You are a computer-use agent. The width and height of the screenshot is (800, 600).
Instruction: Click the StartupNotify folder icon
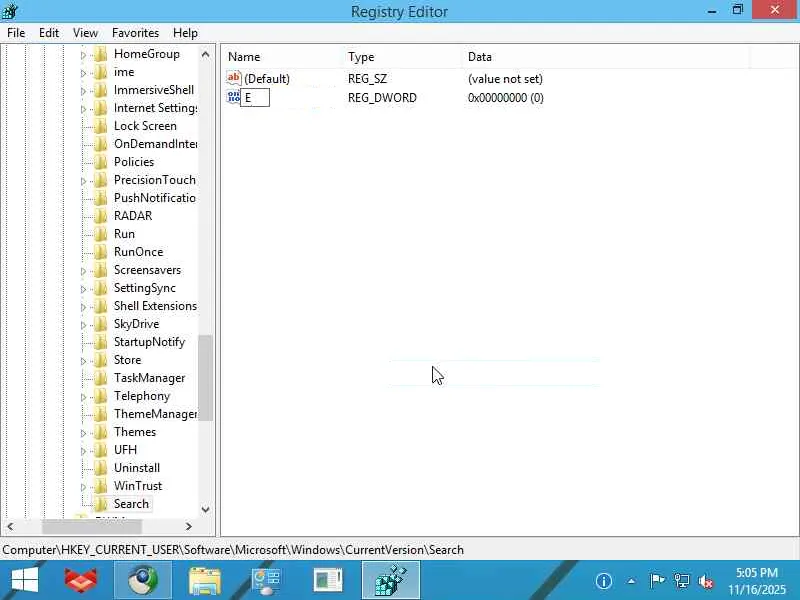click(101, 342)
